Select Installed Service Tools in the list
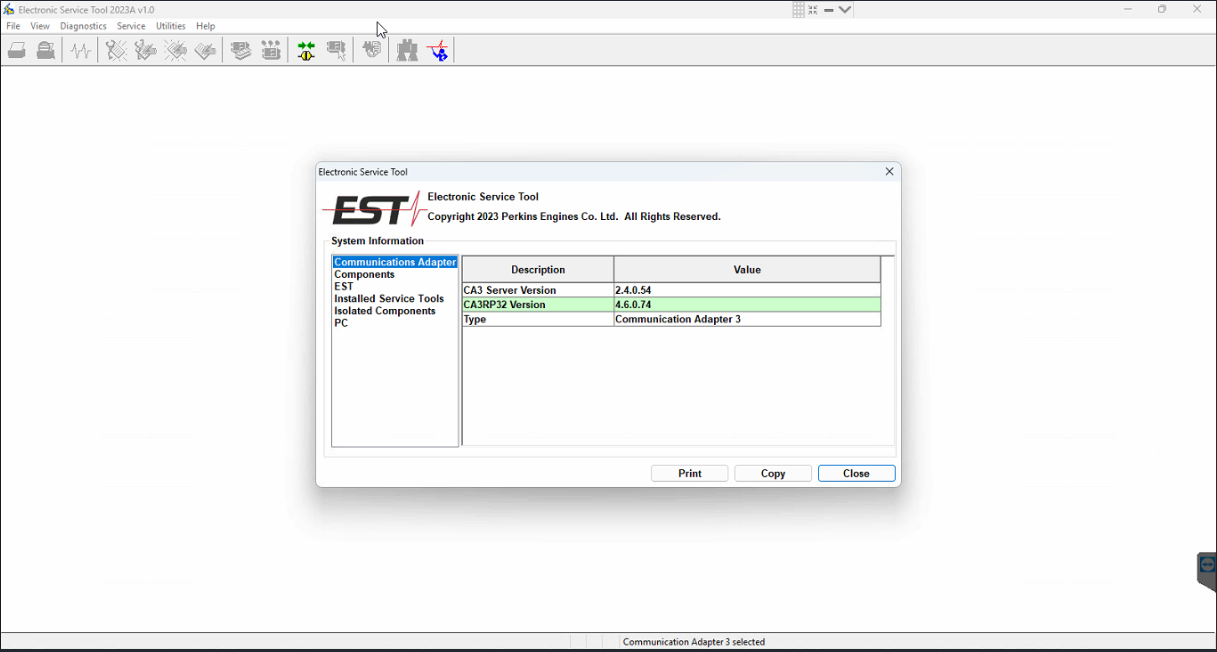 pos(389,299)
